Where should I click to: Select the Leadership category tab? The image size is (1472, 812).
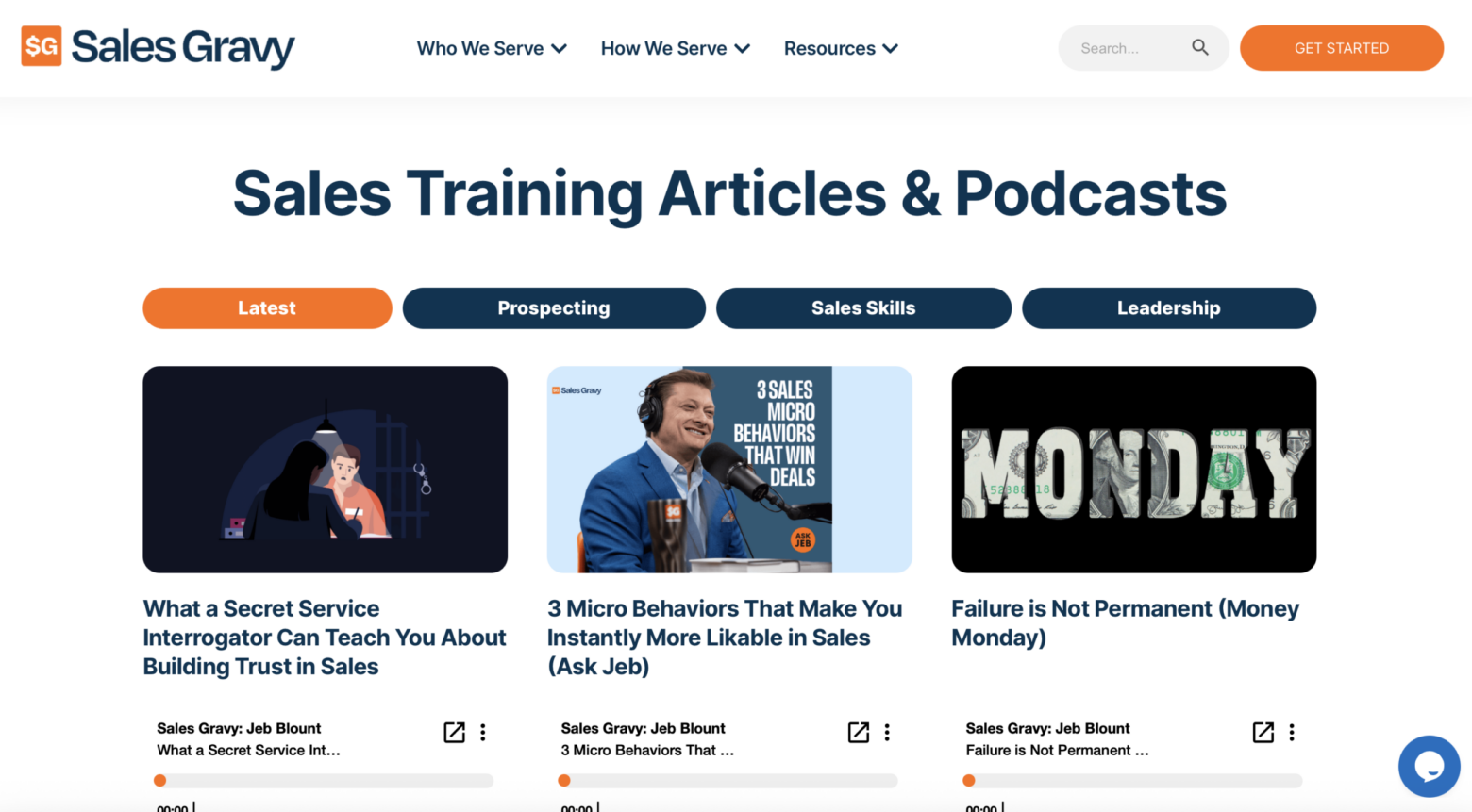(1169, 308)
